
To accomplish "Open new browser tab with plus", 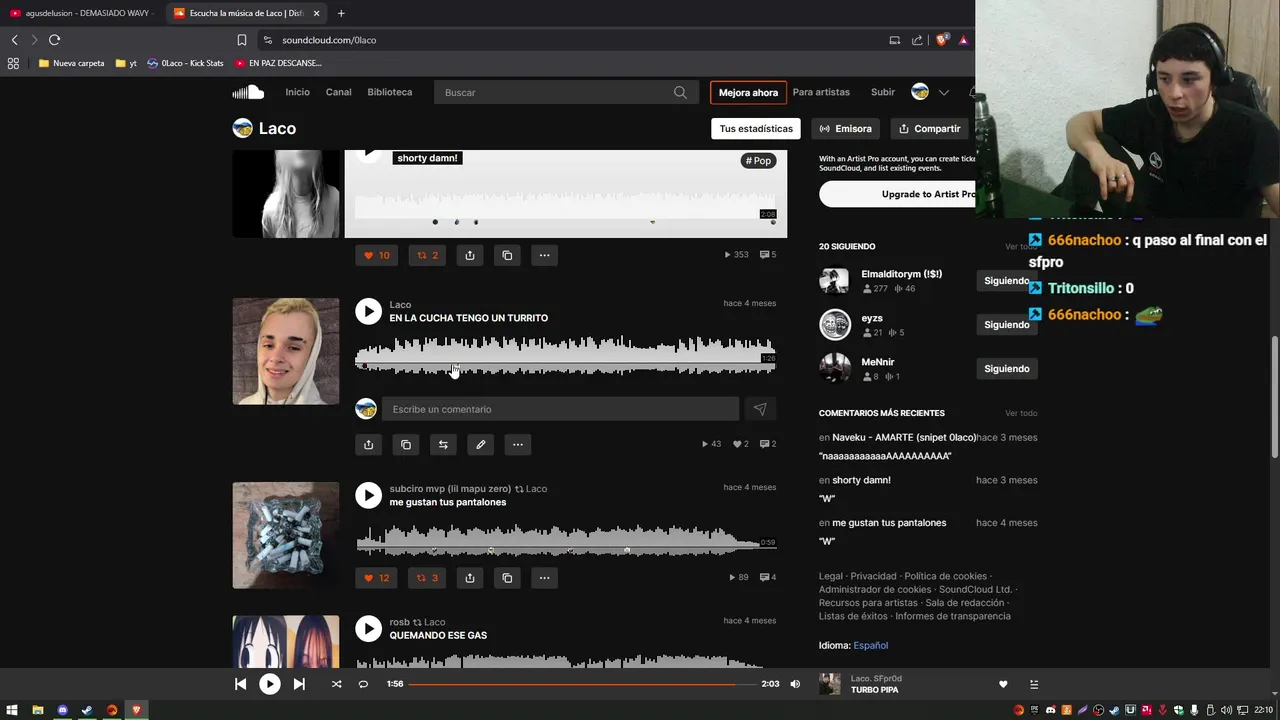I will 341,13.
